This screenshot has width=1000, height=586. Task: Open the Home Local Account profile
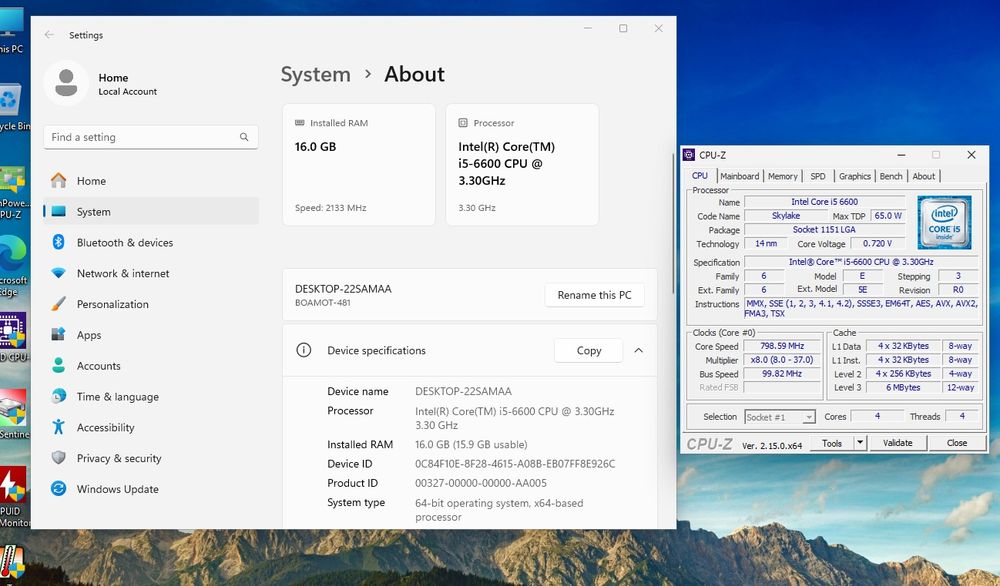coord(102,84)
